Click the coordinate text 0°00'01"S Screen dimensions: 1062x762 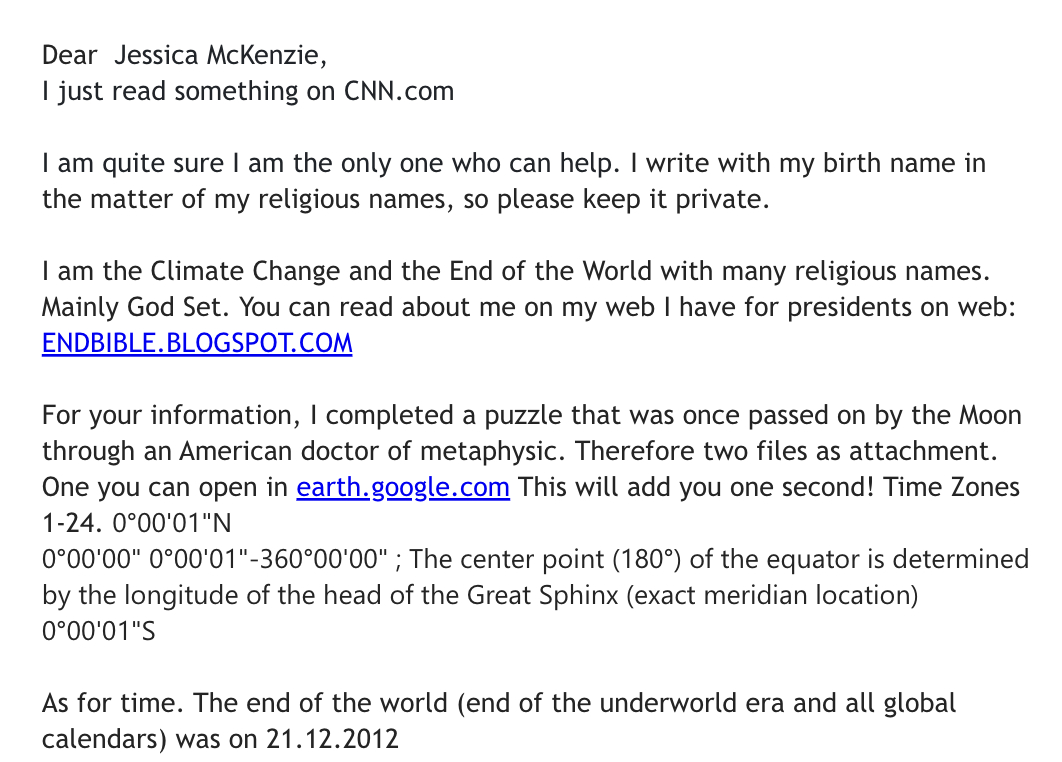99,632
